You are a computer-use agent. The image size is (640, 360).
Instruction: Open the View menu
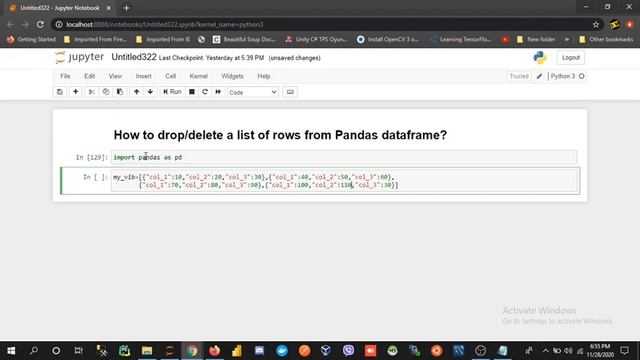pos(115,76)
